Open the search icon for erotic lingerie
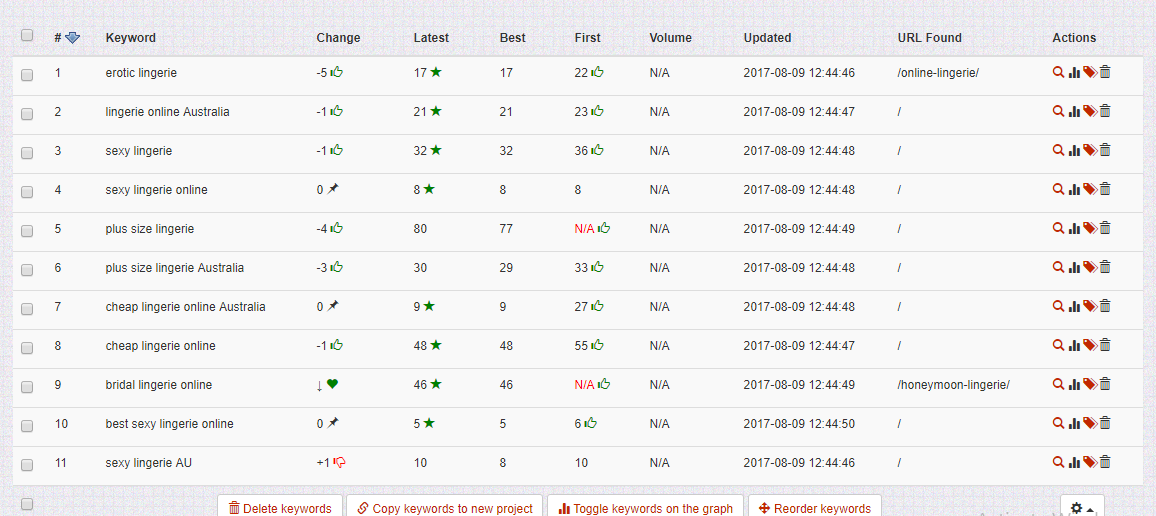This screenshot has height=516, width=1156. [x=1058, y=72]
